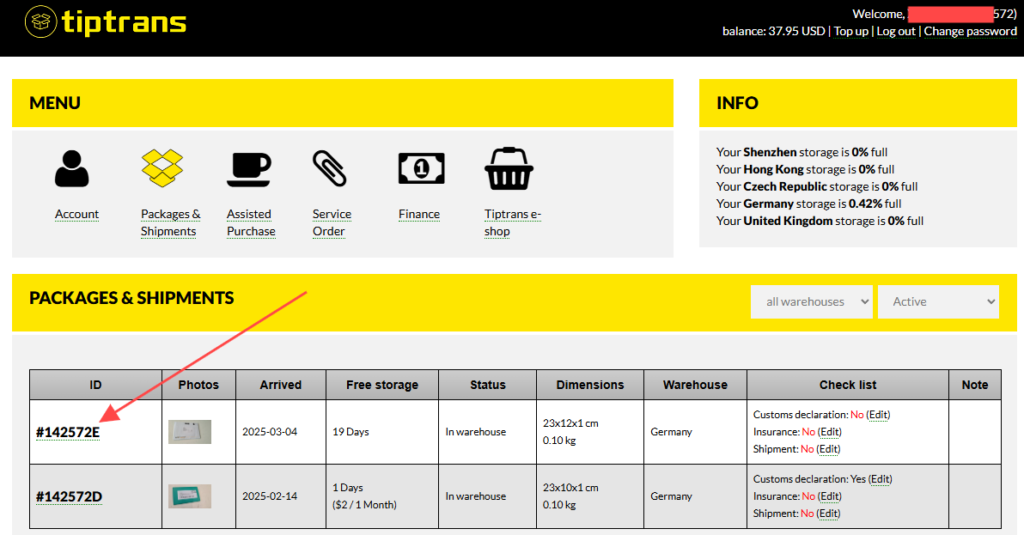1024x535 pixels.
Task: Edit Shipment for package #142572D
Action: click(x=828, y=514)
